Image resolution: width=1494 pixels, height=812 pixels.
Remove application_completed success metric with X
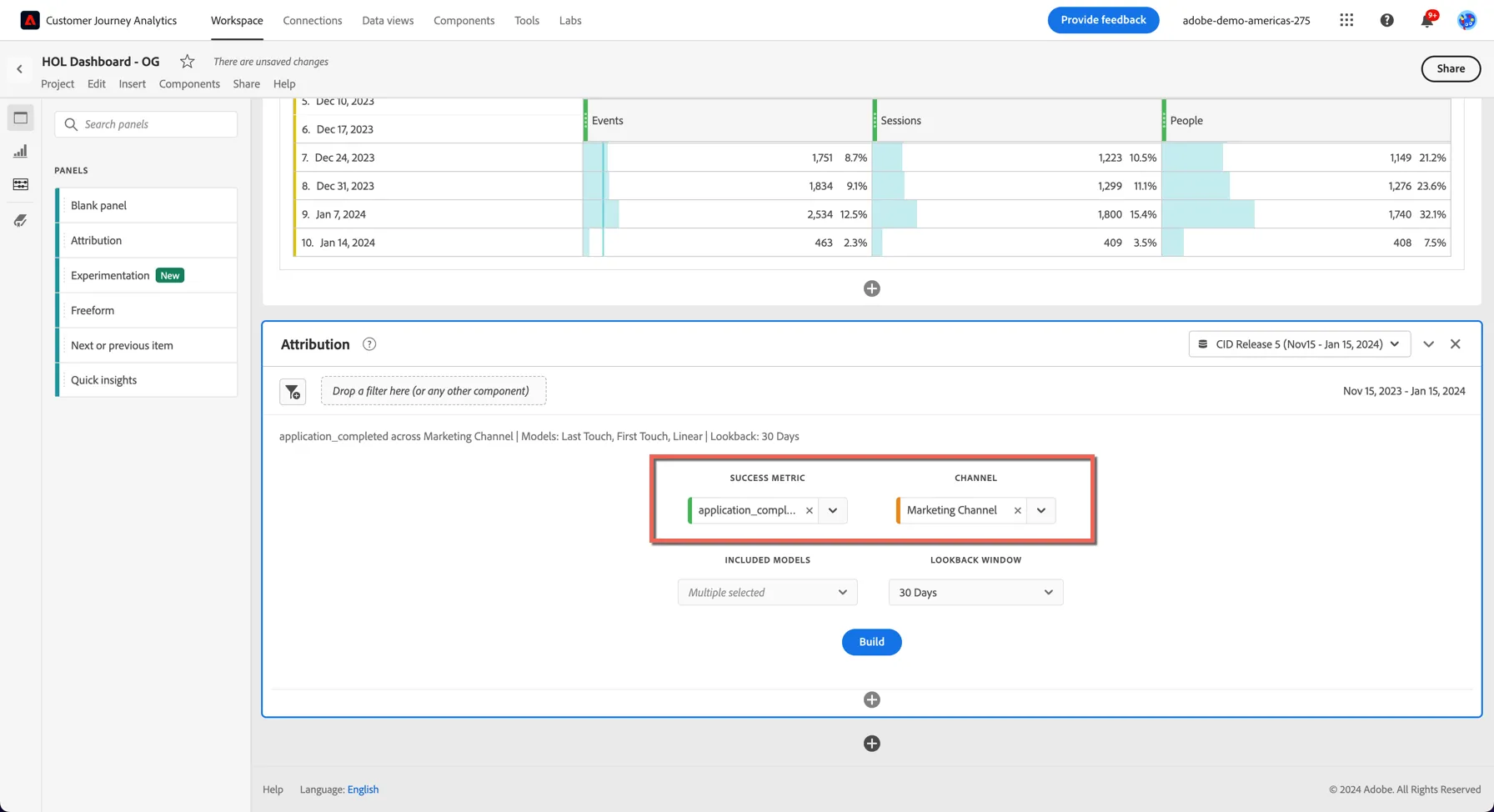pyautogui.click(x=809, y=510)
